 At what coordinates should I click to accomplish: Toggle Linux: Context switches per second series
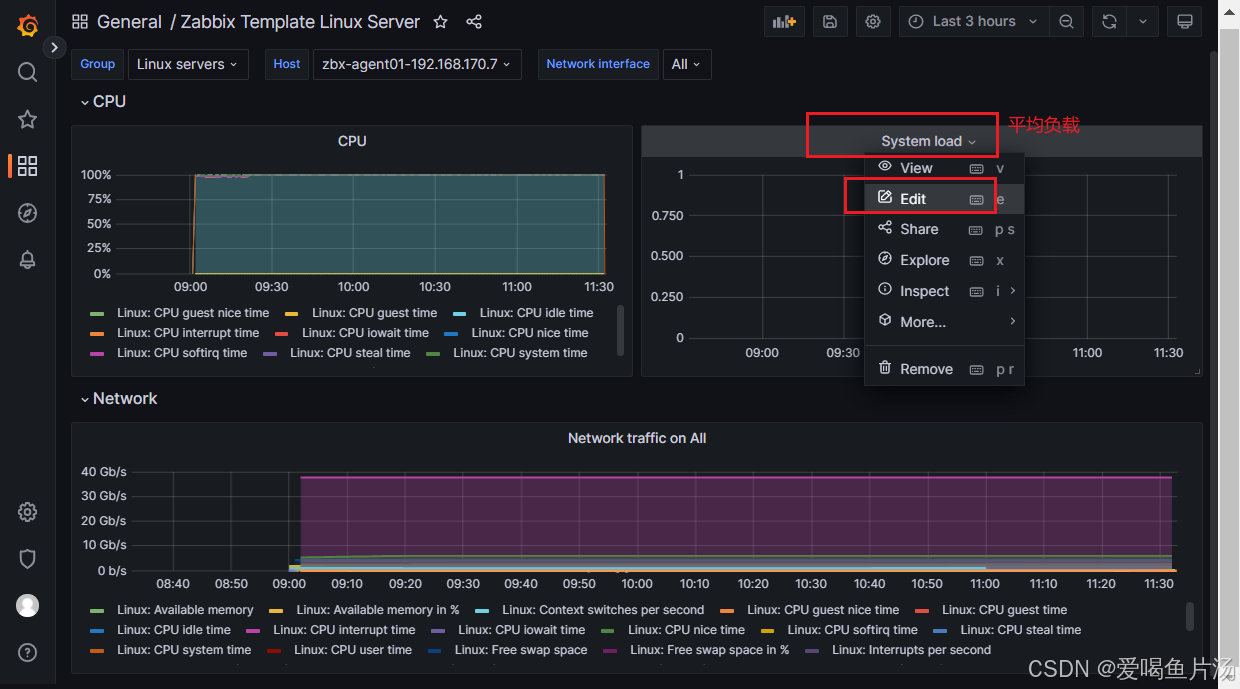(603, 610)
